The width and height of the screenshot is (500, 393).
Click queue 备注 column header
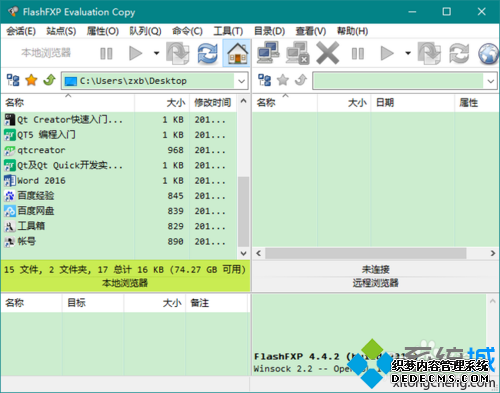point(217,303)
